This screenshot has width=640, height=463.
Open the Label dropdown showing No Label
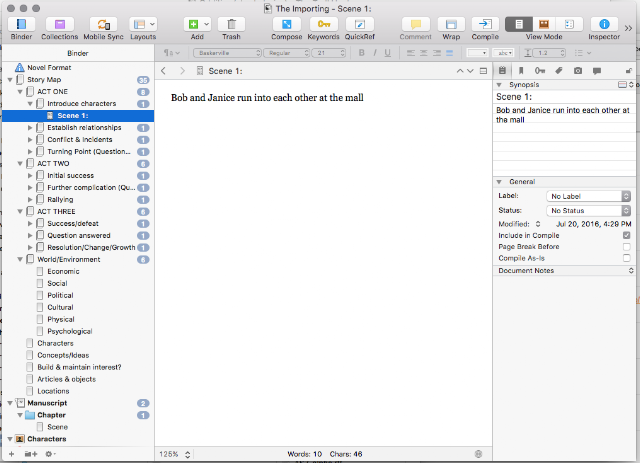point(588,196)
